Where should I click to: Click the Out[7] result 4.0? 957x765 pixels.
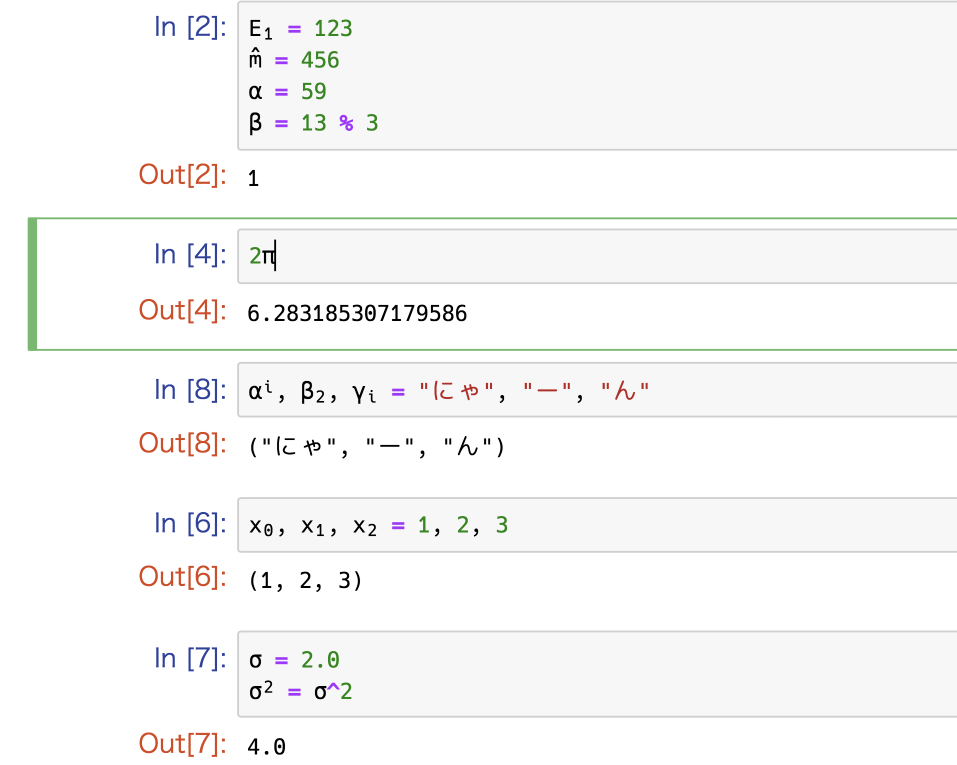tap(266, 746)
